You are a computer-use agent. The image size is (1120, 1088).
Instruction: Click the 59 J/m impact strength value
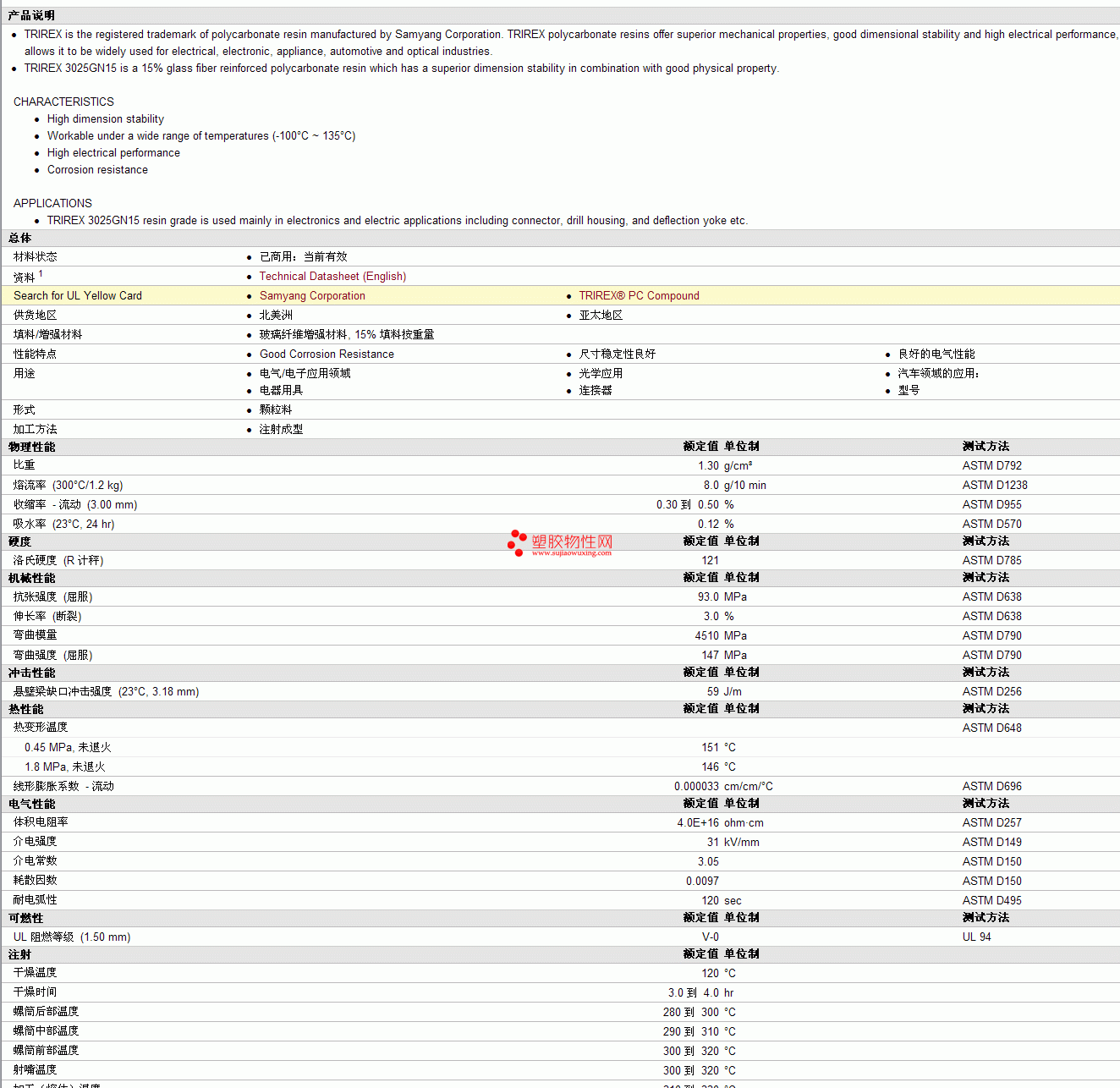pos(724,692)
